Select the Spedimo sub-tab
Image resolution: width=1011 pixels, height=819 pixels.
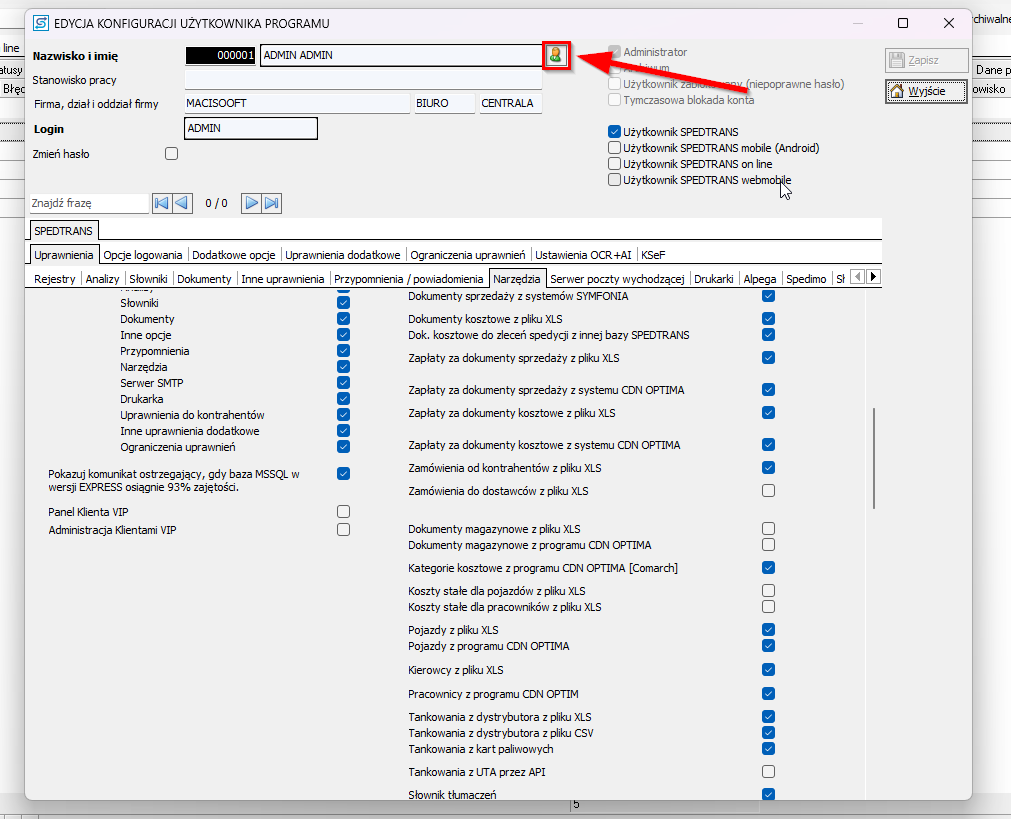coord(806,279)
